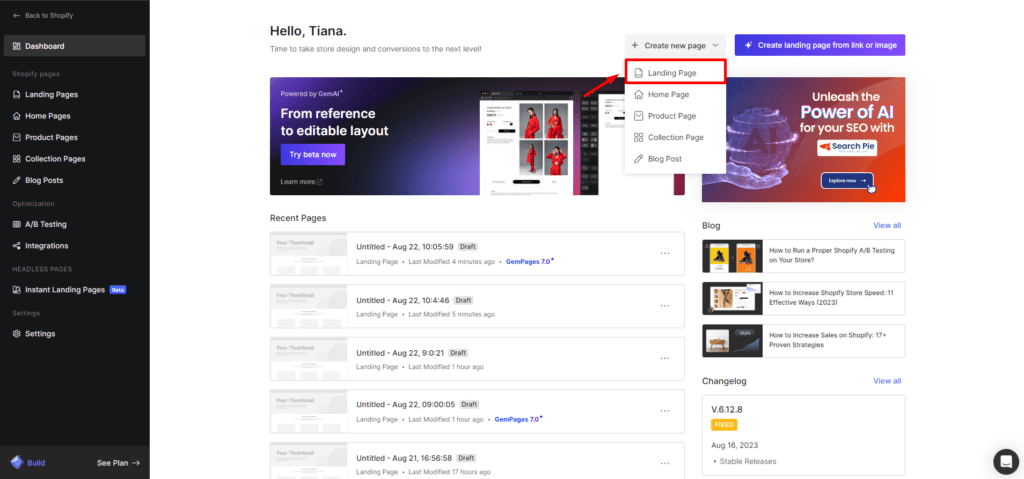Open the chat support widget icon
The image size is (1024, 479).
1006,461
